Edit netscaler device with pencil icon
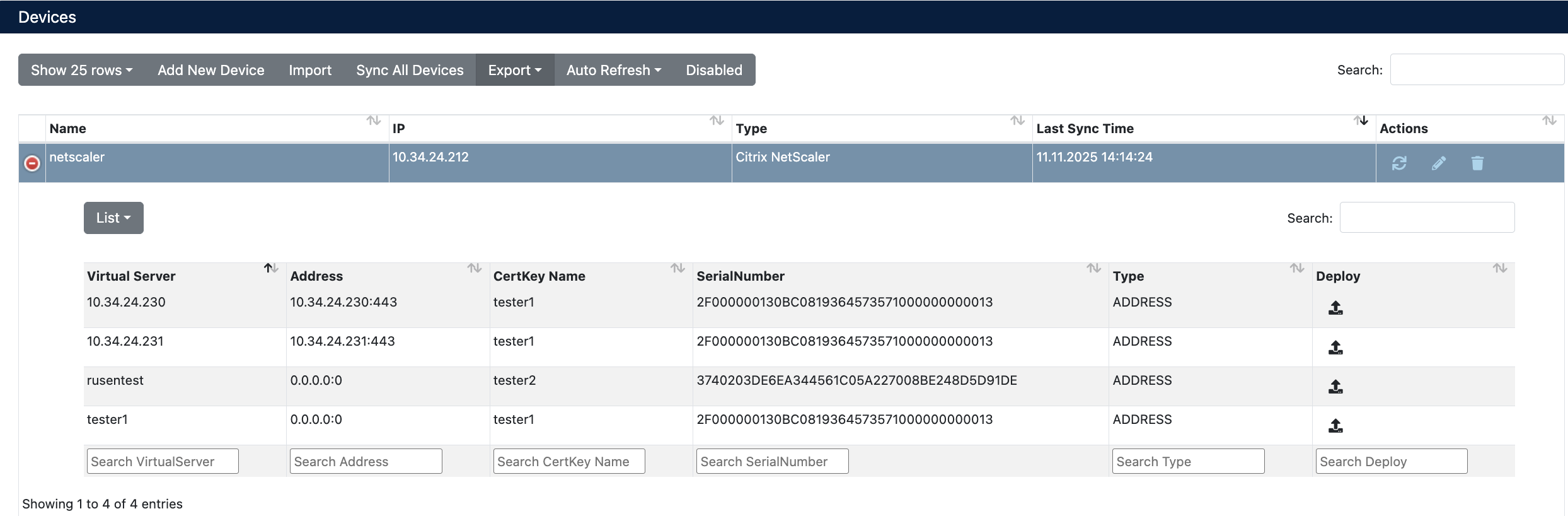 point(1438,163)
